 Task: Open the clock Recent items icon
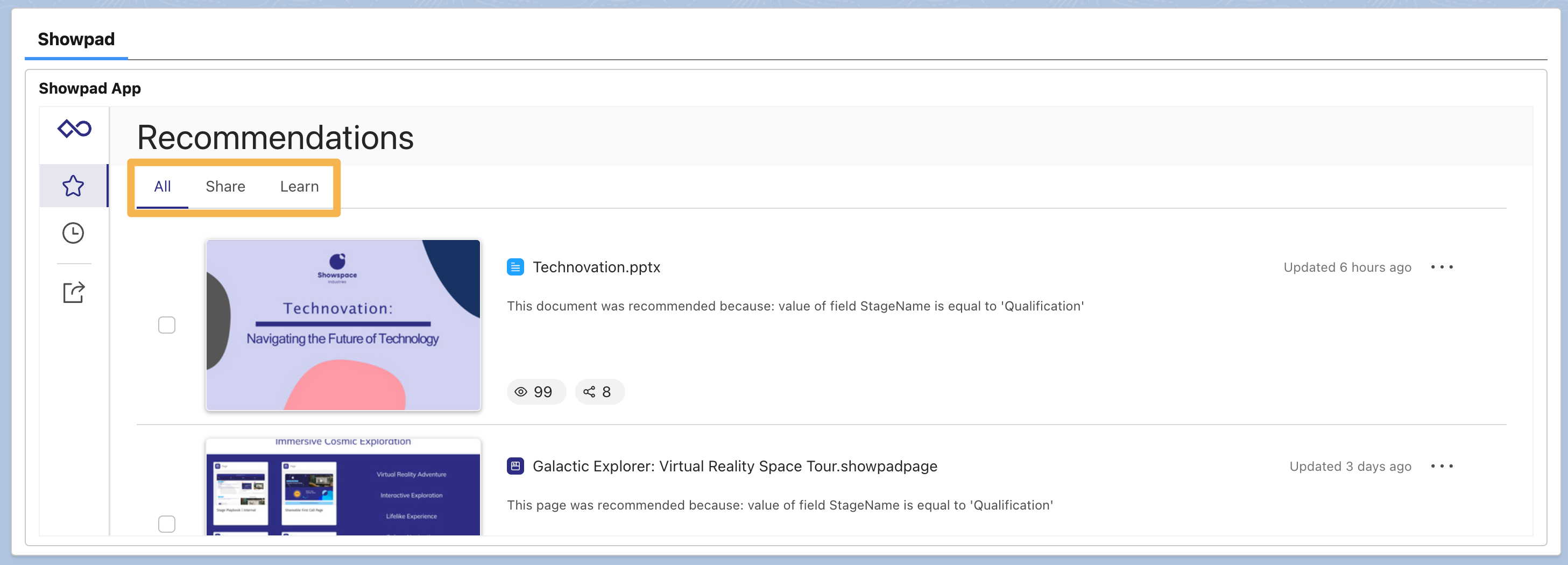point(73,232)
